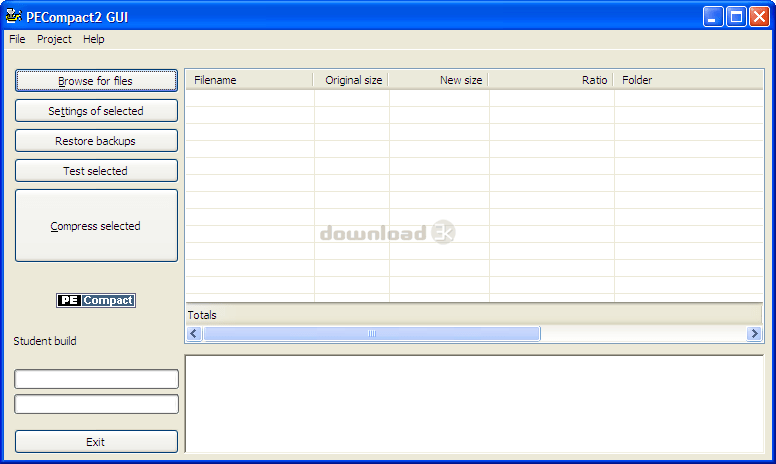Screen dimensions: 776x464
Task: Click Restore backups button
Action: (x=96, y=141)
